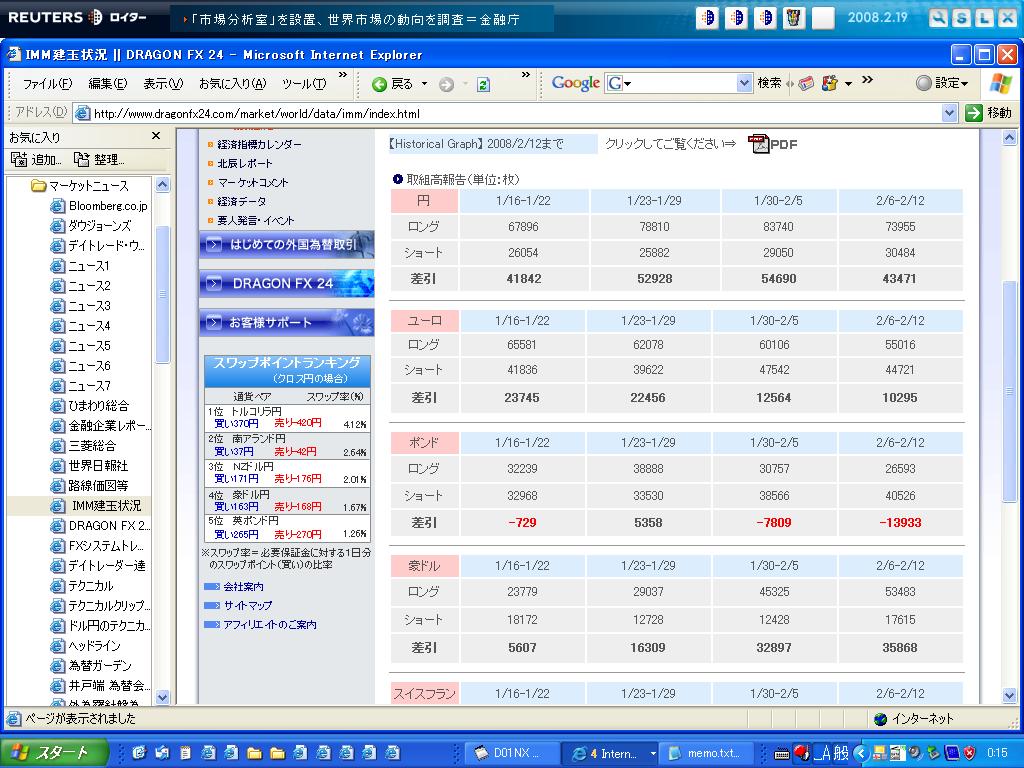Select the IMM建玉状況 favorite
Image resolution: width=1024 pixels, height=768 pixels.
[96, 505]
